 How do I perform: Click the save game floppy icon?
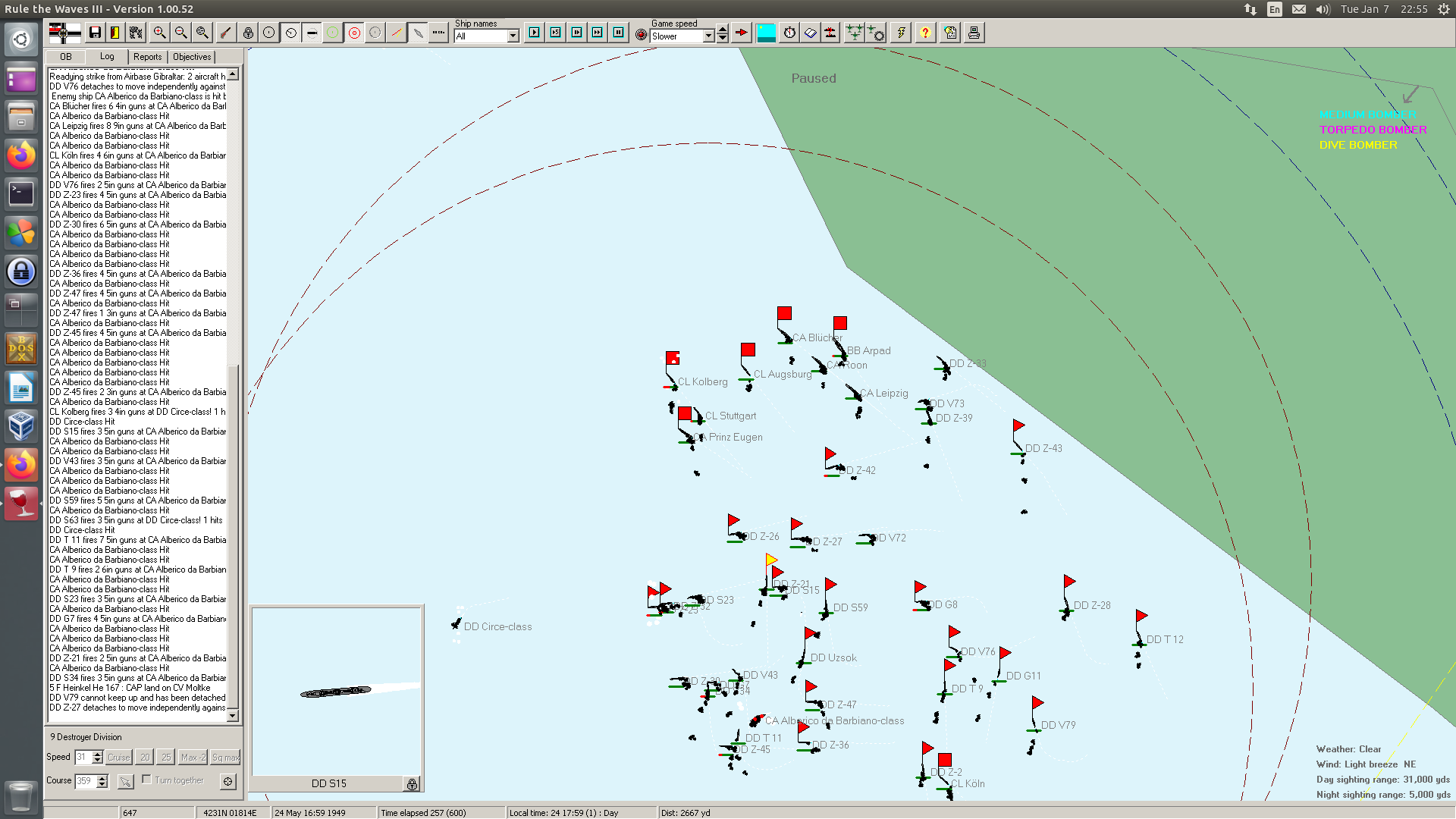pyautogui.click(x=95, y=33)
